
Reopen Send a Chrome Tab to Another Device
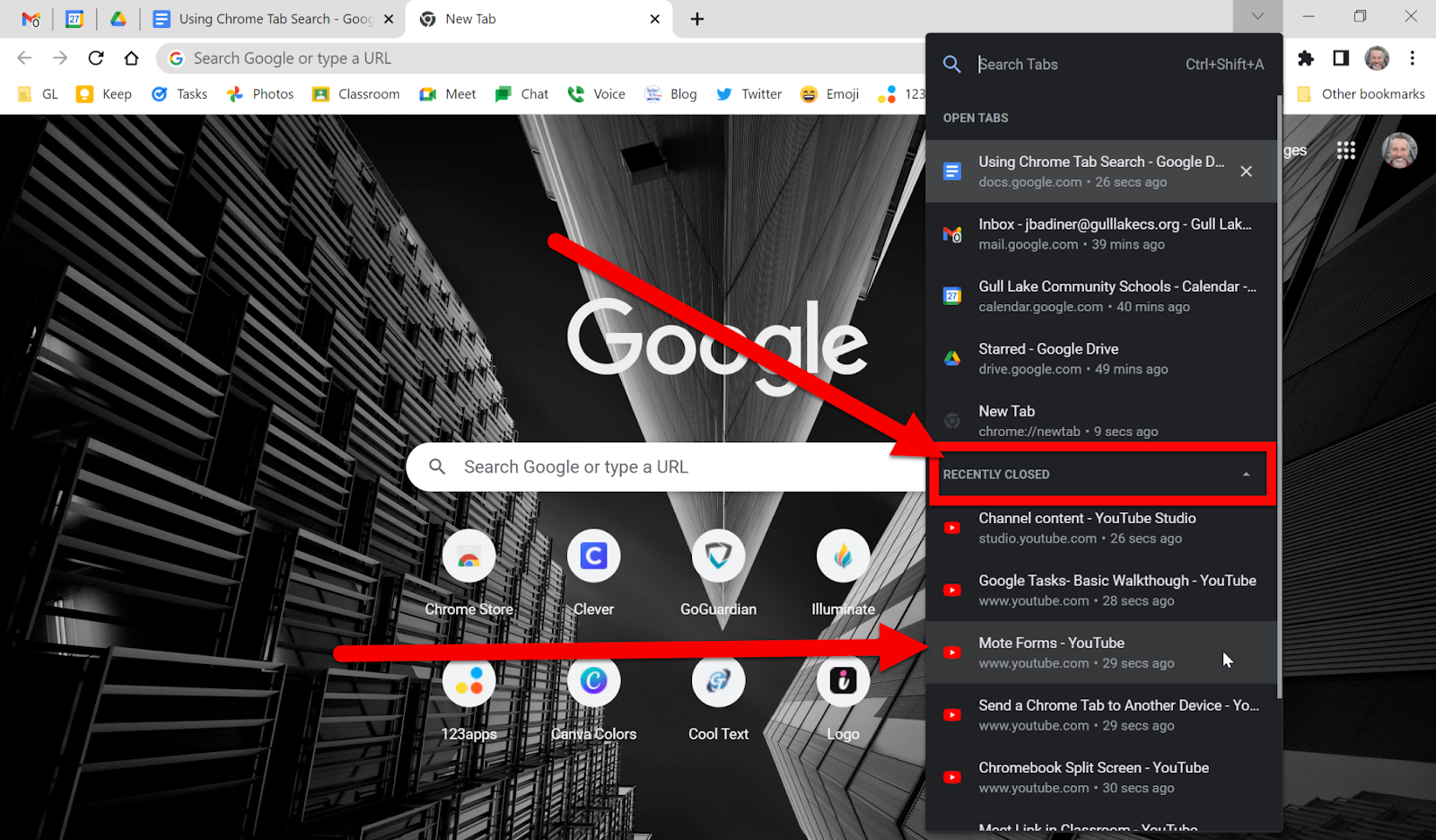pos(1100,714)
